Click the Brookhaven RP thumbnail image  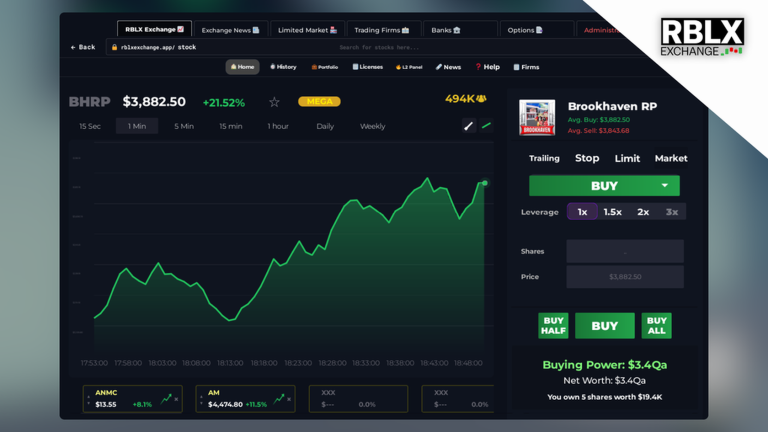click(537, 118)
